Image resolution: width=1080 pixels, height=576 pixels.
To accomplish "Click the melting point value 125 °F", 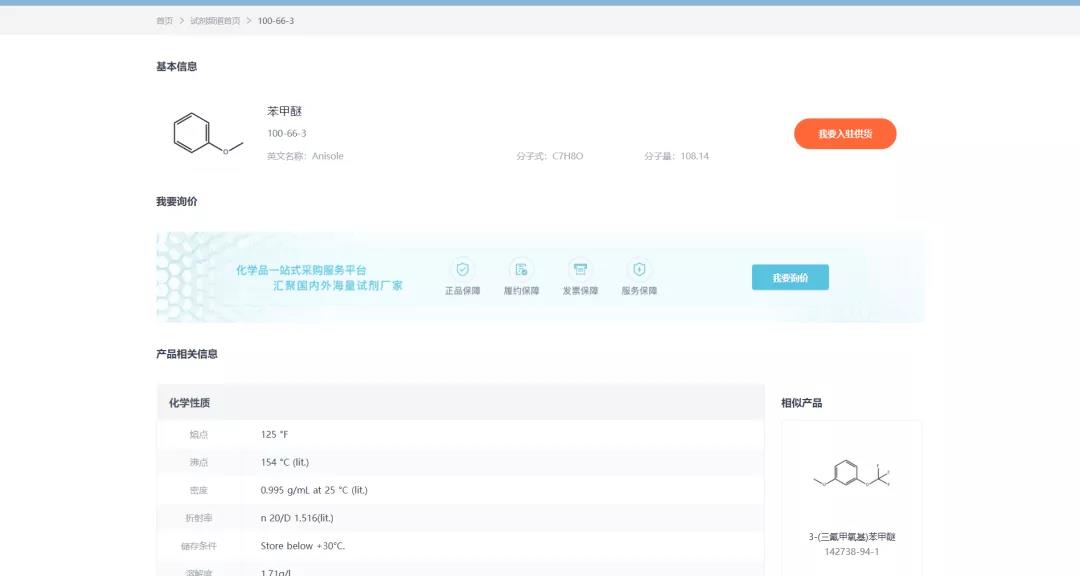I will click(274, 435).
